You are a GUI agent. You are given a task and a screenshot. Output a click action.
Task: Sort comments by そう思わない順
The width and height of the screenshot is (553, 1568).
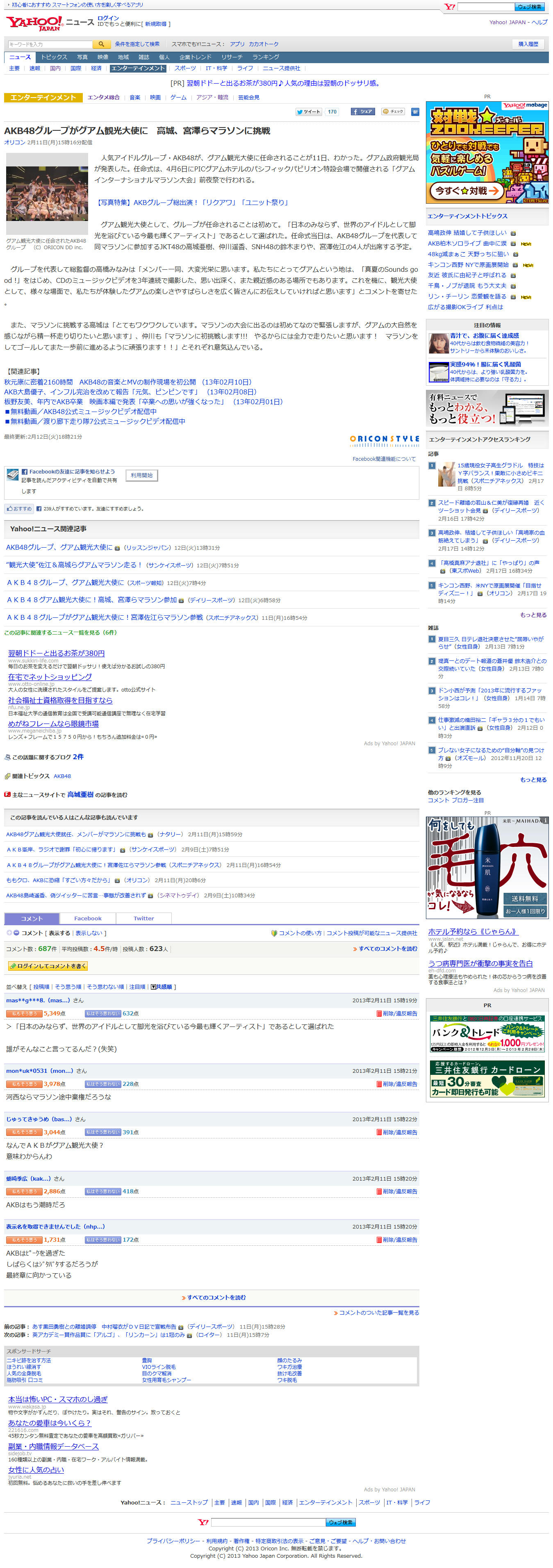click(x=105, y=987)
